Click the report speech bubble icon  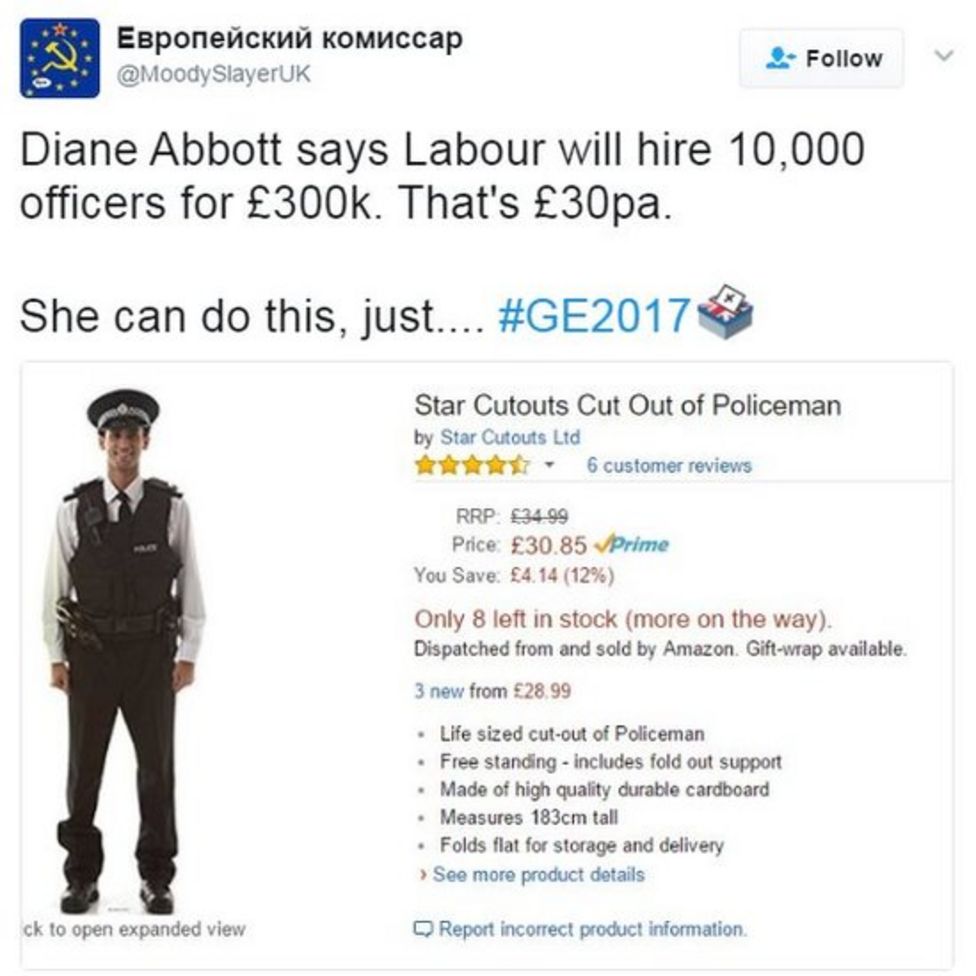click(423, 929)
